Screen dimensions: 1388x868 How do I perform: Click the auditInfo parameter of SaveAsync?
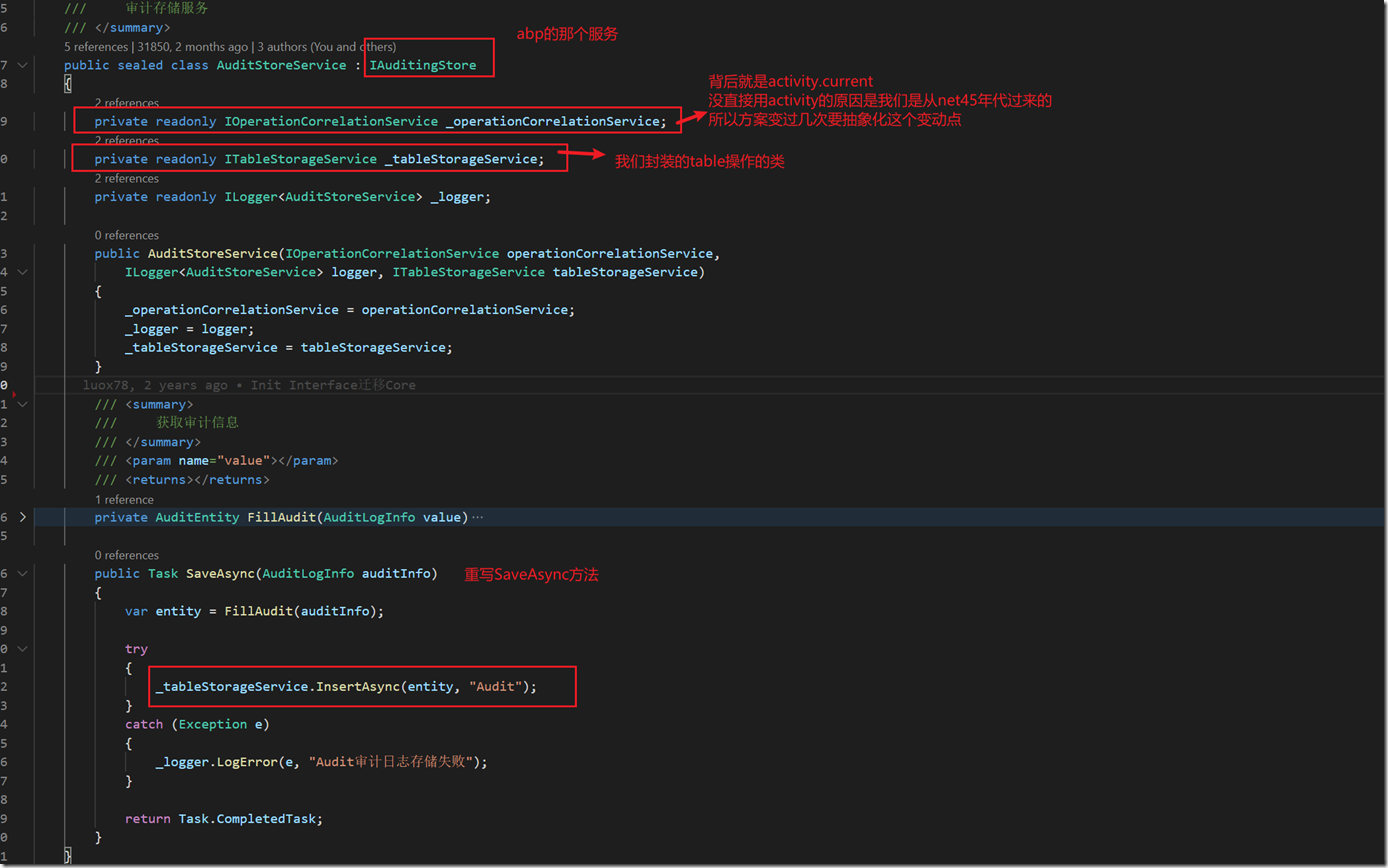(x=396, y=574)
